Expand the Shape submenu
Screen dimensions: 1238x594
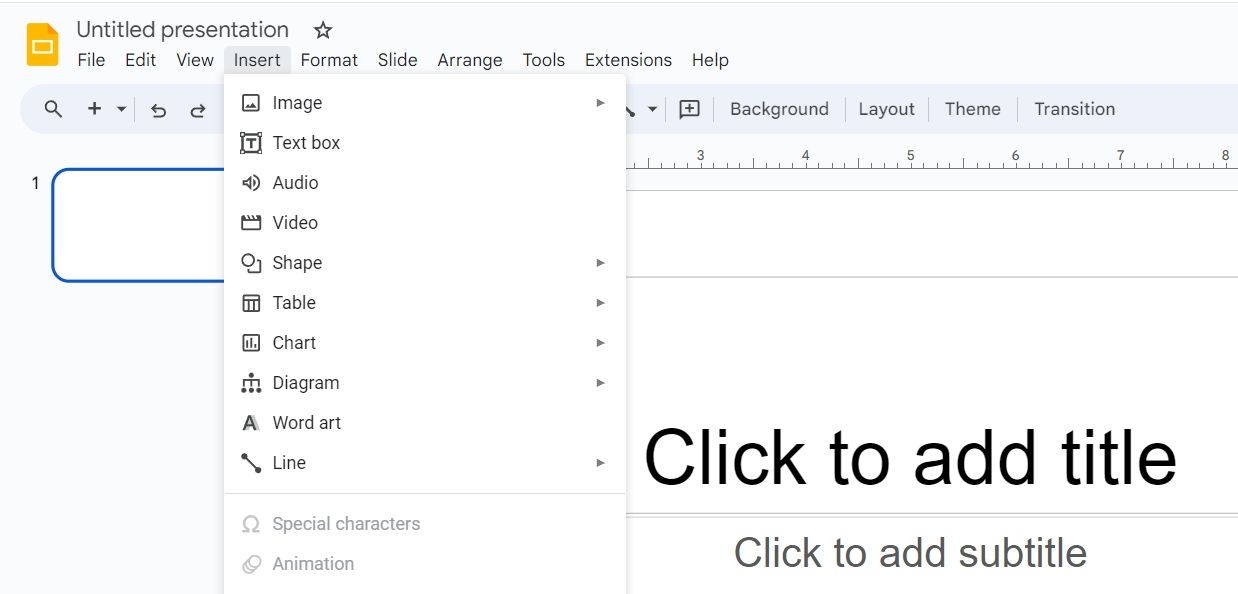(297, 262)
